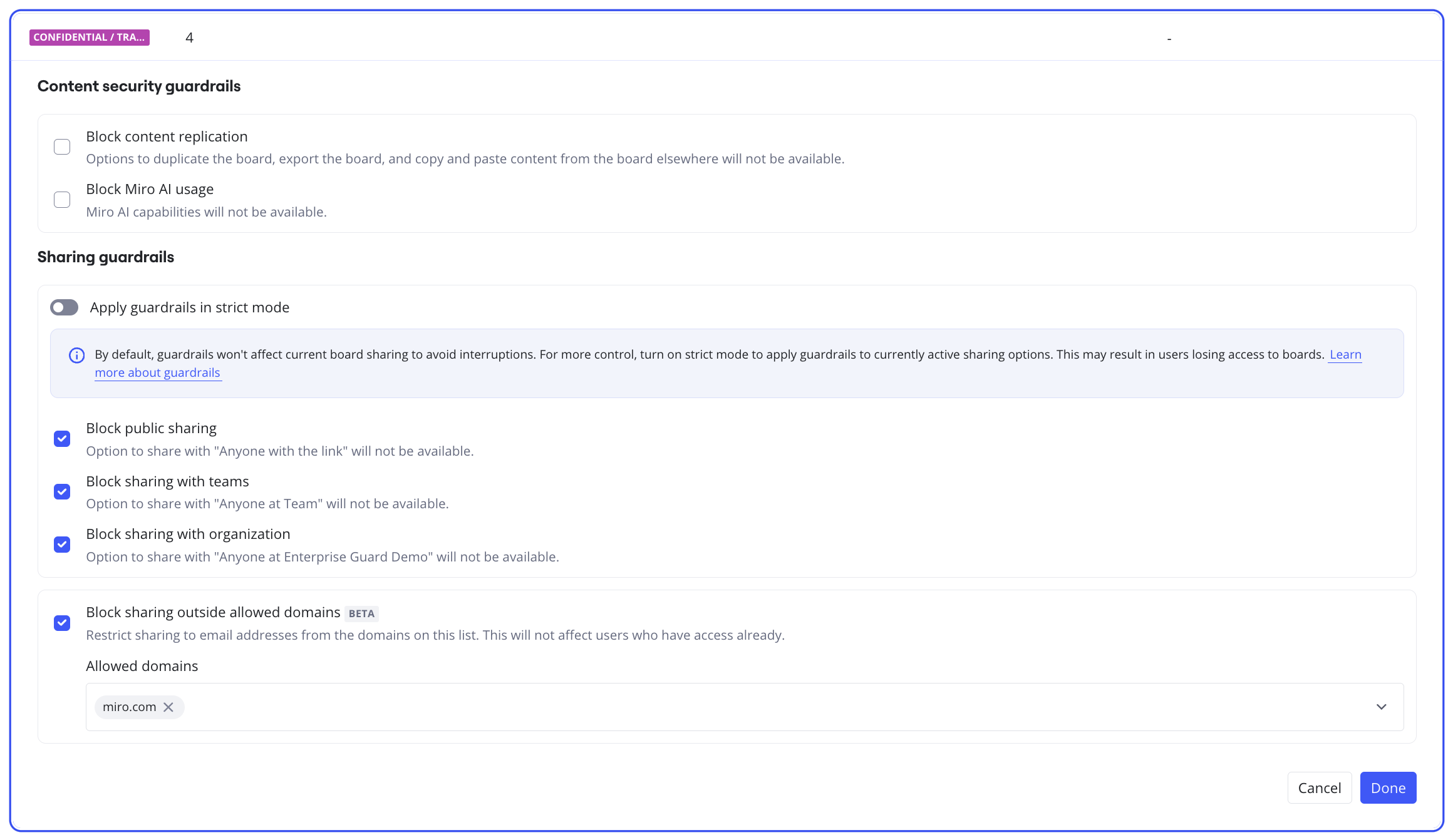Image resolution: width=1453 pixels, height=840 pixels.
Task: Click the Content security guardrails heading
Action: [139, 86]
